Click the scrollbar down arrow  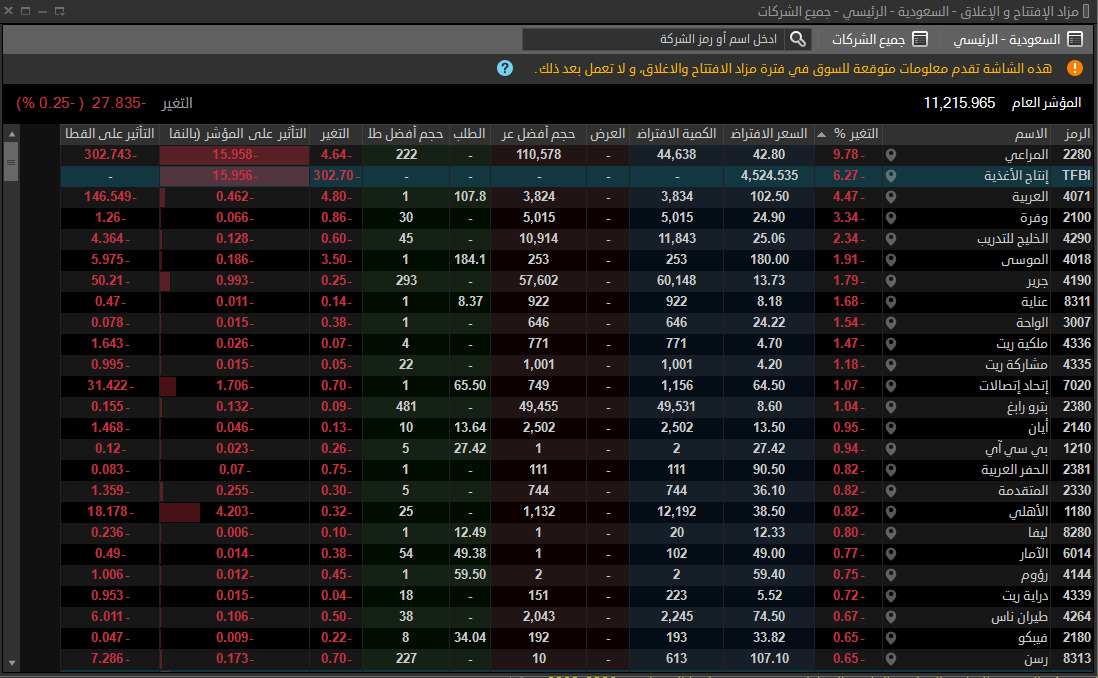pyautogui.click(x=11, y=663)
